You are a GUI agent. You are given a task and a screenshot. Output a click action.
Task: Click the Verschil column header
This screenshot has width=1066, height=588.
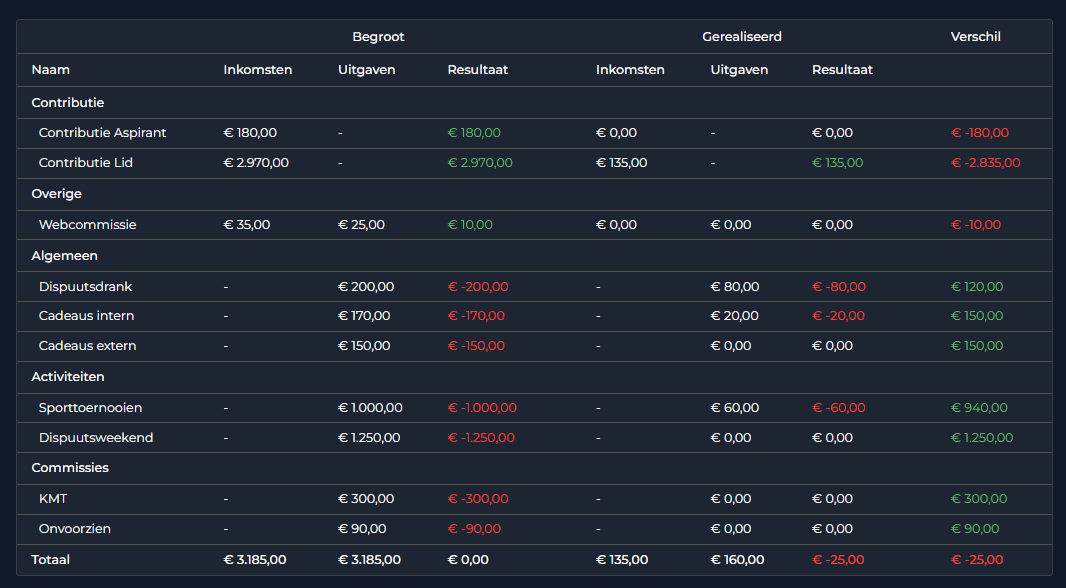(976, 37)
